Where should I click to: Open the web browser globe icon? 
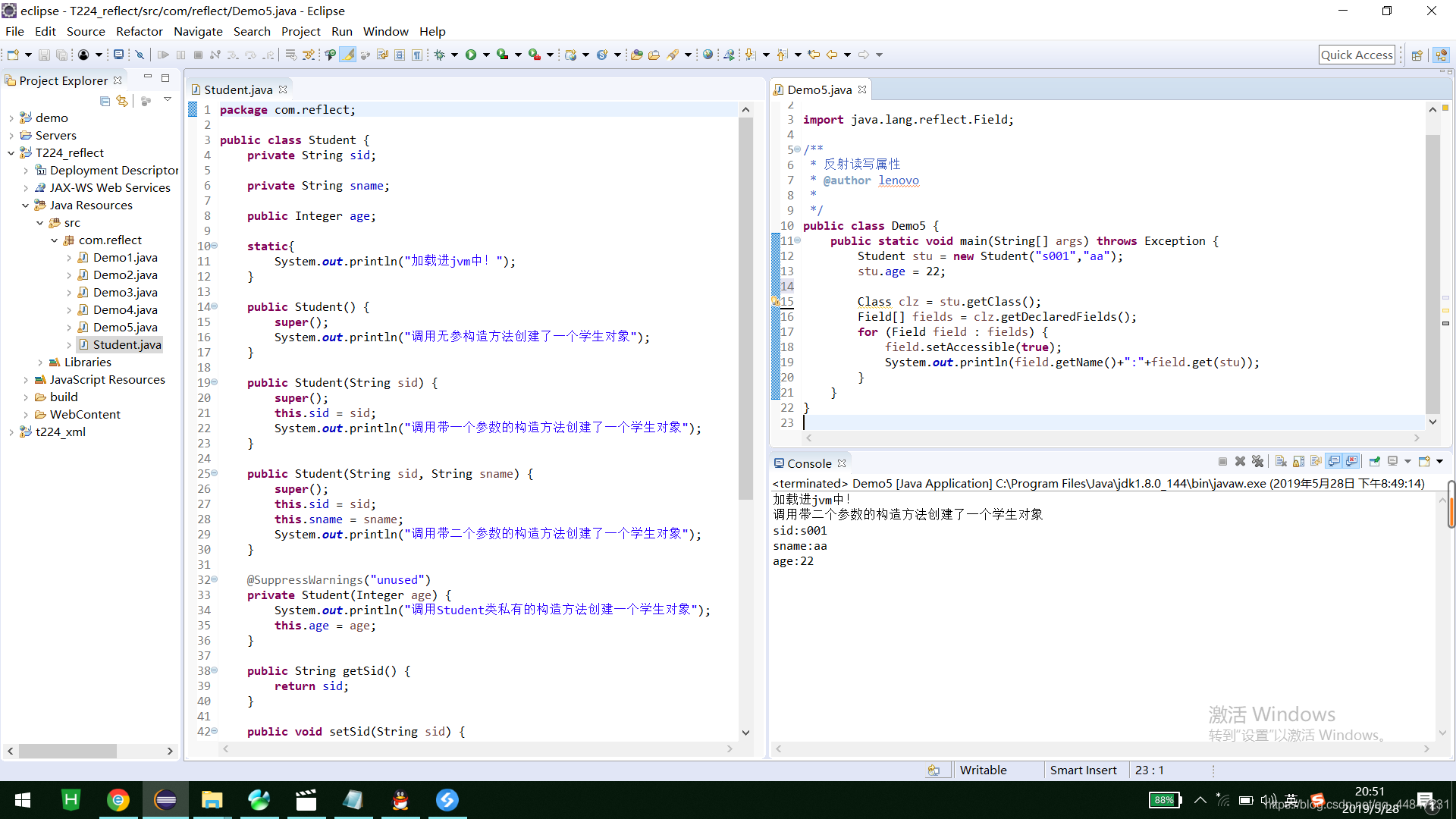tap(708, 55)
